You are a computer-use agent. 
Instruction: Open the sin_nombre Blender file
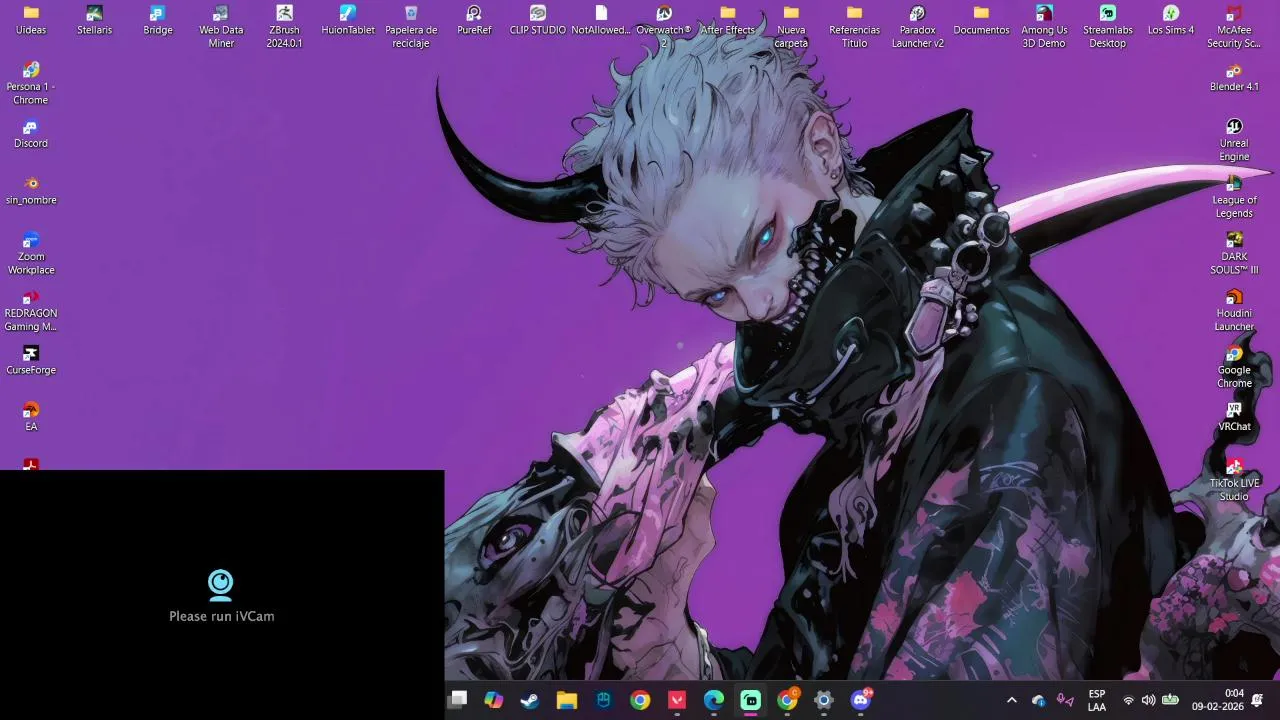[x=31, y=190]
